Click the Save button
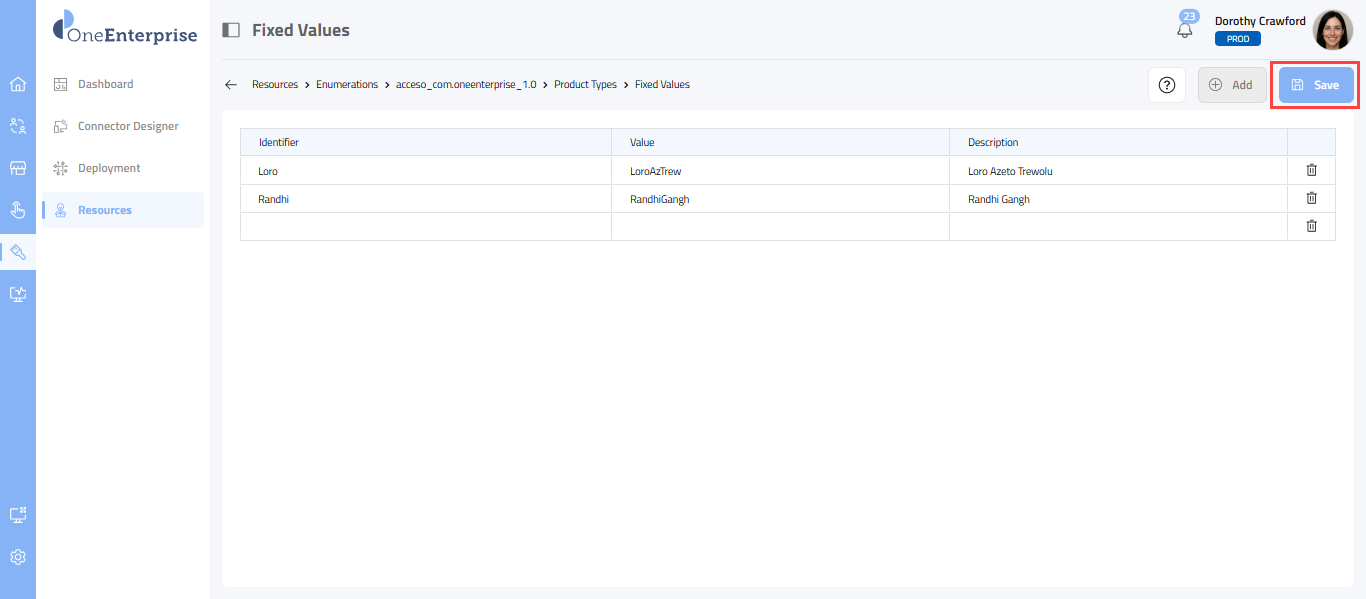 coord(1316,85)
